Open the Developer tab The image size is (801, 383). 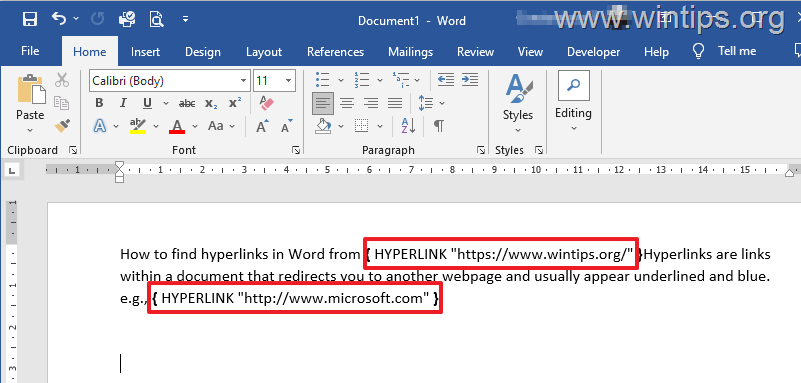[x=593, y=52]
